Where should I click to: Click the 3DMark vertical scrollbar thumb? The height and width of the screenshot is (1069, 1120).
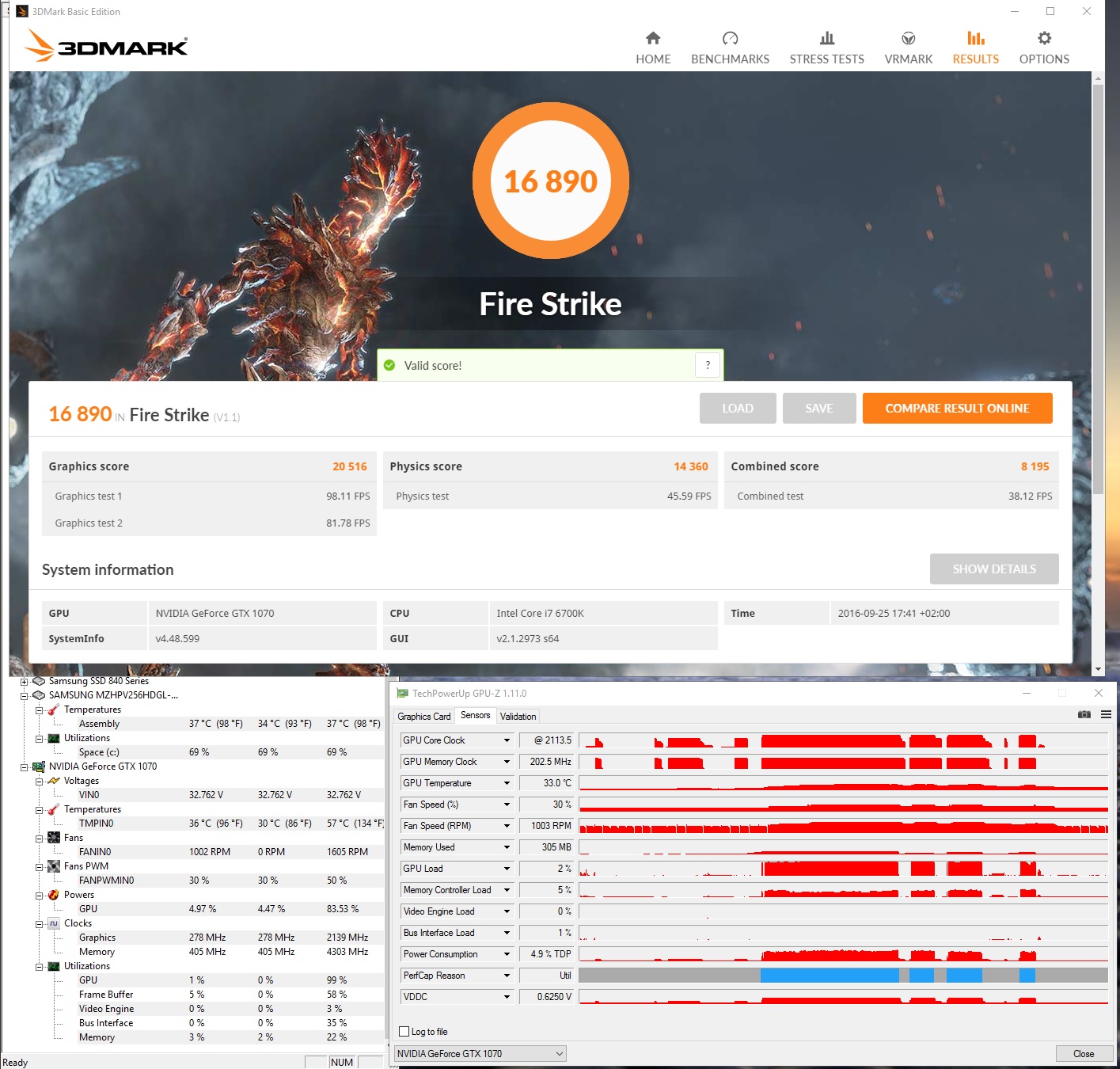pyautogui.click(x=1098, y=289)
